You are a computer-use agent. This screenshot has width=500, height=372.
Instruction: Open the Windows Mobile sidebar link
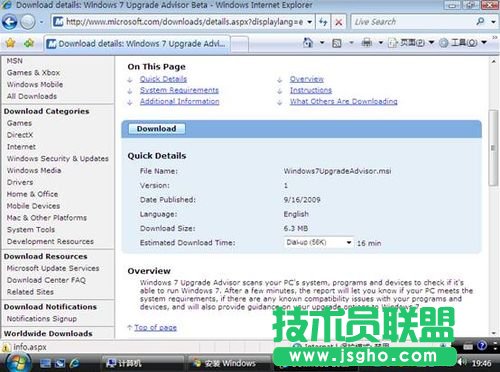coord(35,84)
